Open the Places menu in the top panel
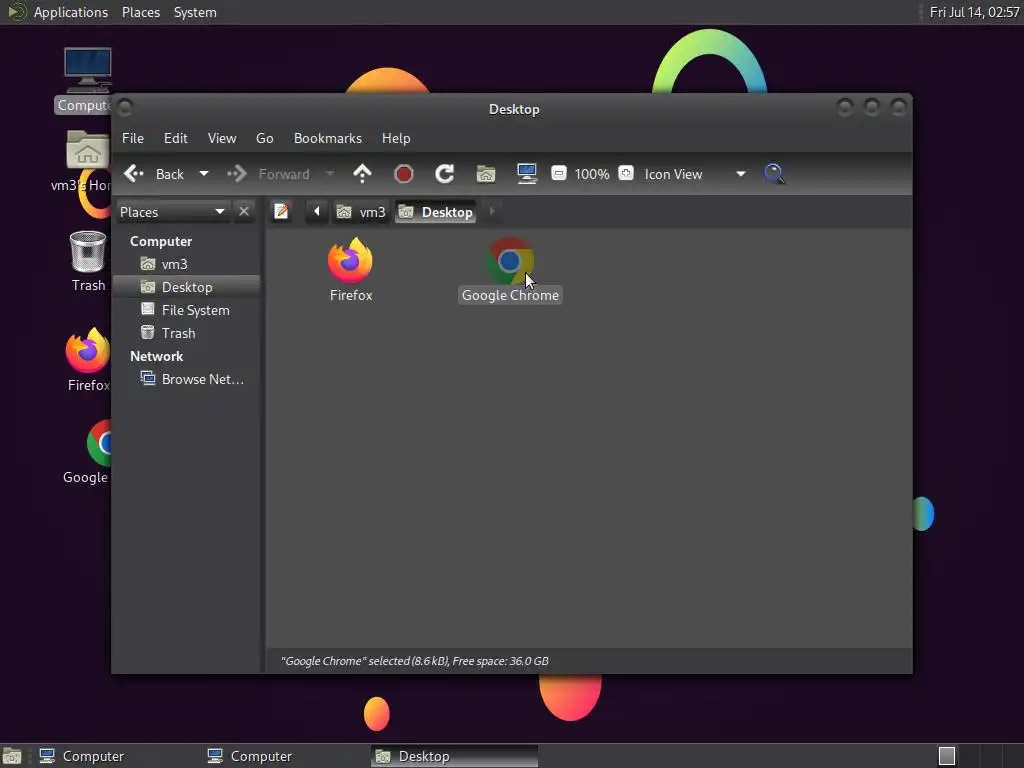This screenshot has height=768, width=1024. point(140,12)
